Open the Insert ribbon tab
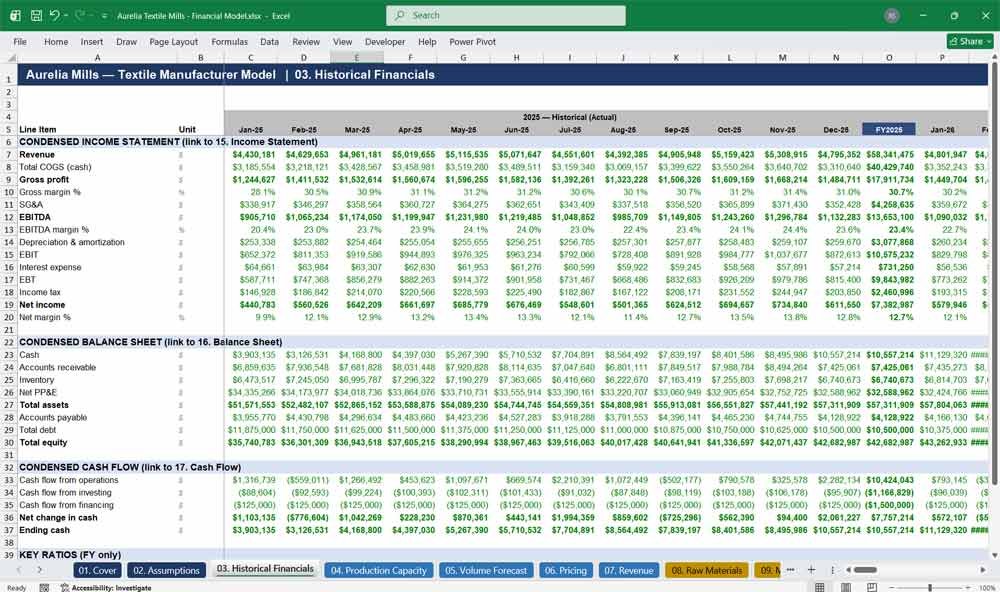The height and width of the screenshot is (592, 1000). coord(92,41)
